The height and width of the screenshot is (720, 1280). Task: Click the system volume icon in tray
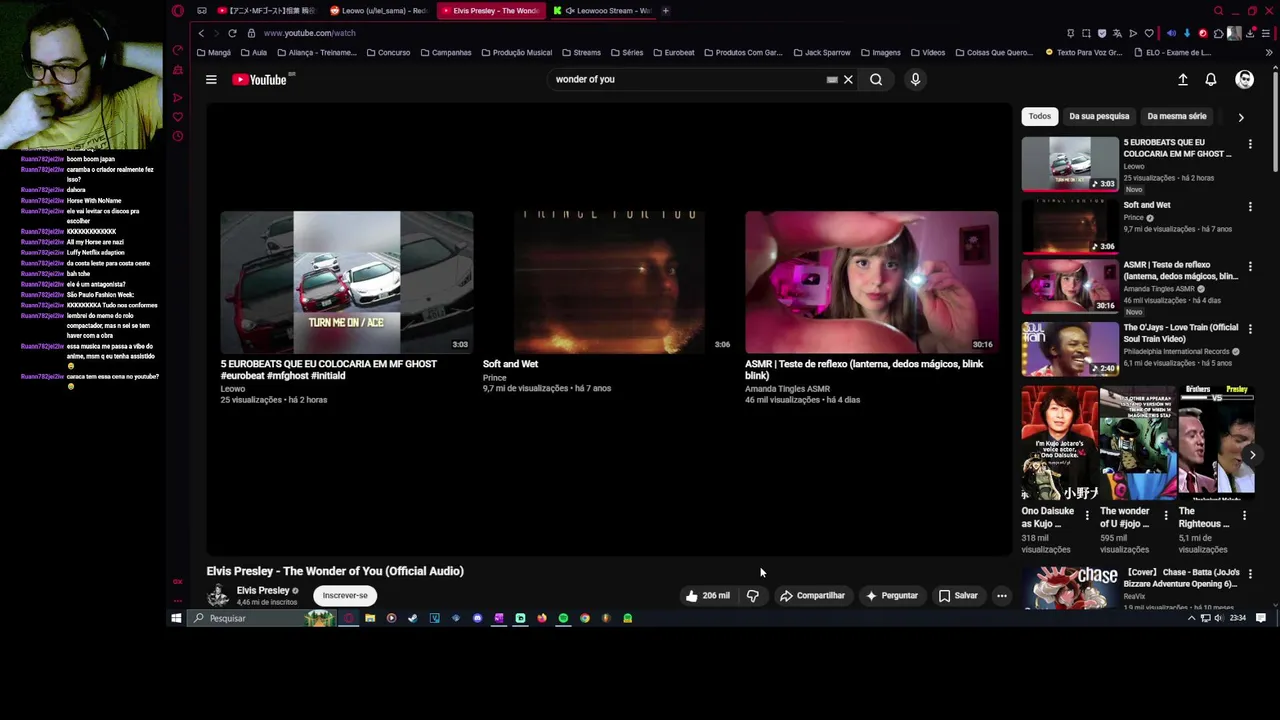pos(1218,618)
